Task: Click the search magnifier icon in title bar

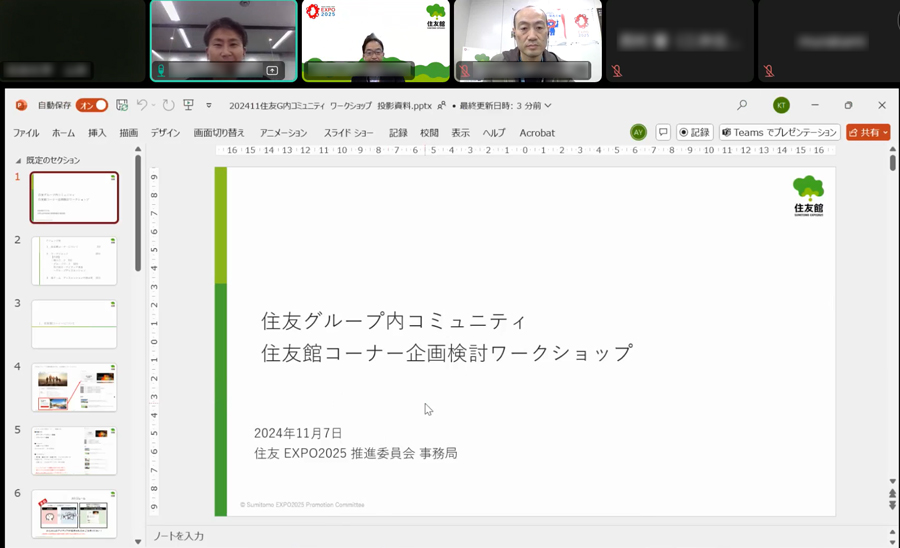Action: (742, 105)
